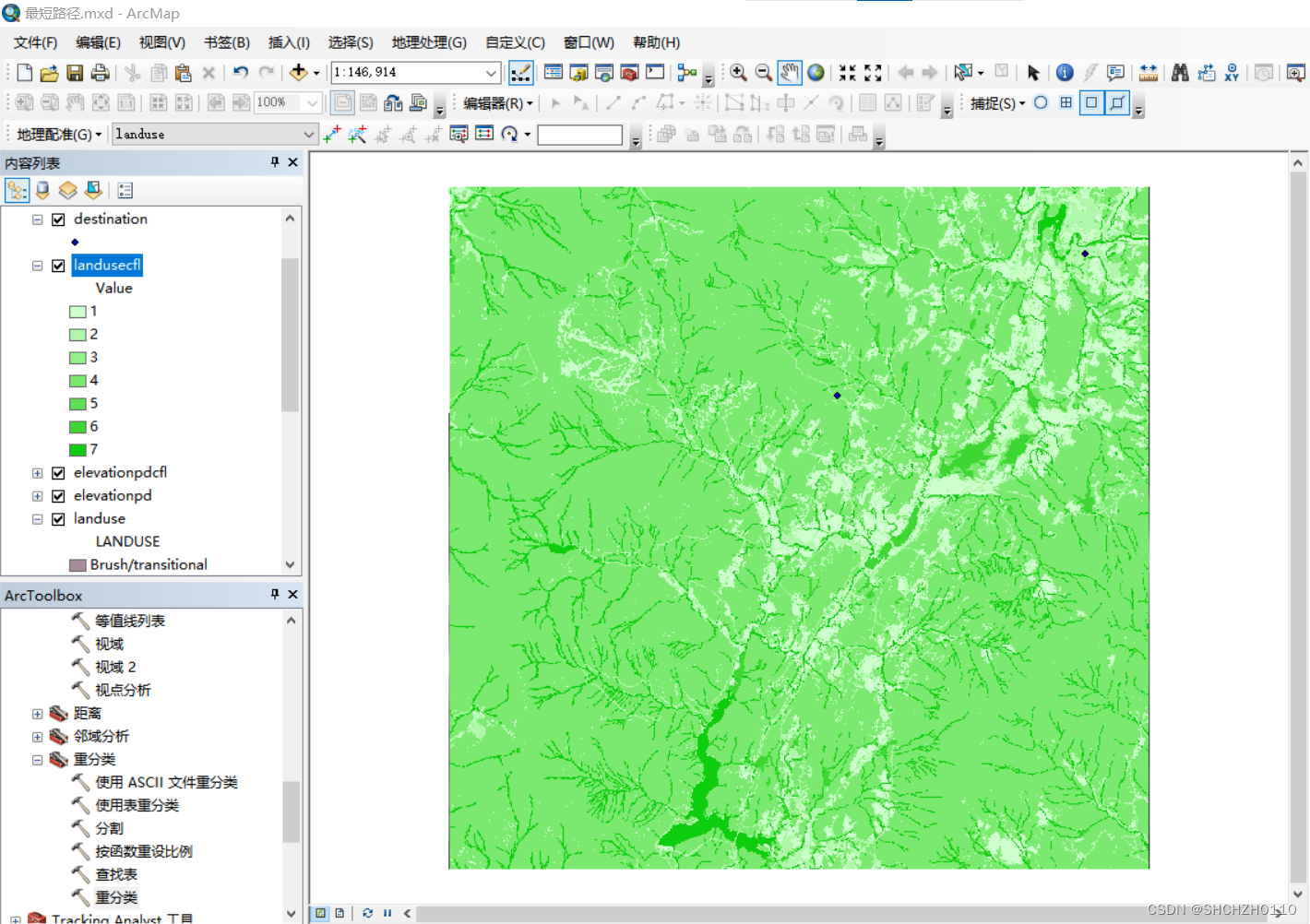The height and width of the screenshot is (924, 1310).
Task: Open the 视图(V) menu
Action: tap(162, 42)
